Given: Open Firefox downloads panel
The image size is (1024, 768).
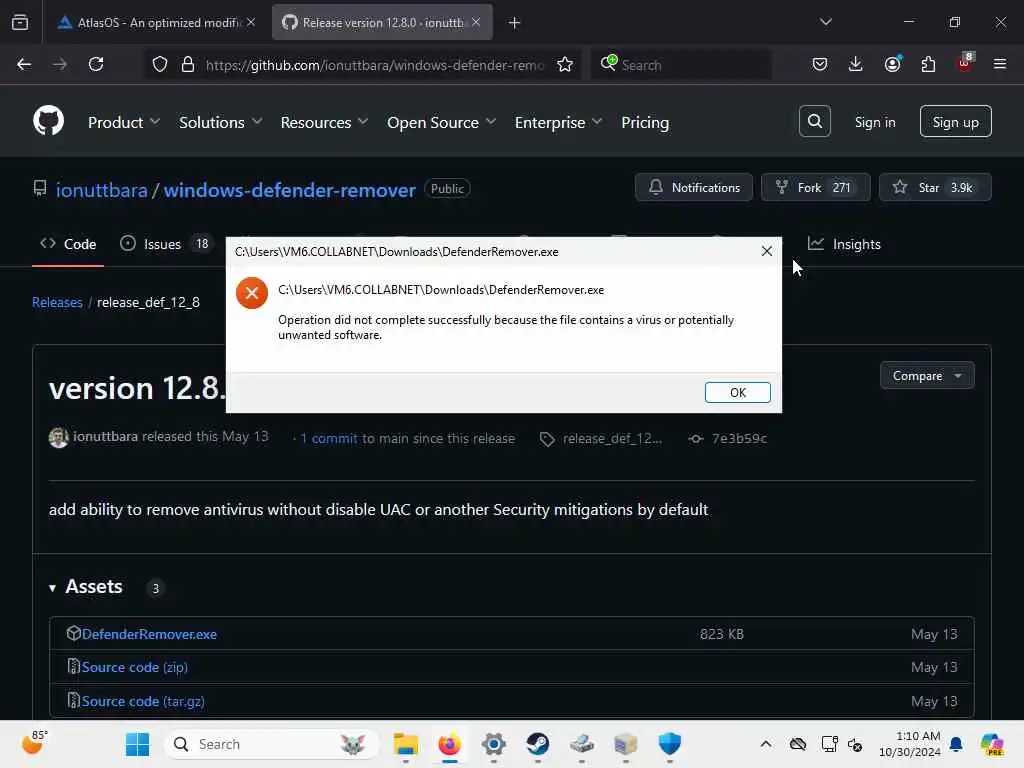Looking at the screenshot, I should pyautogui.click(x=856, y=64).
